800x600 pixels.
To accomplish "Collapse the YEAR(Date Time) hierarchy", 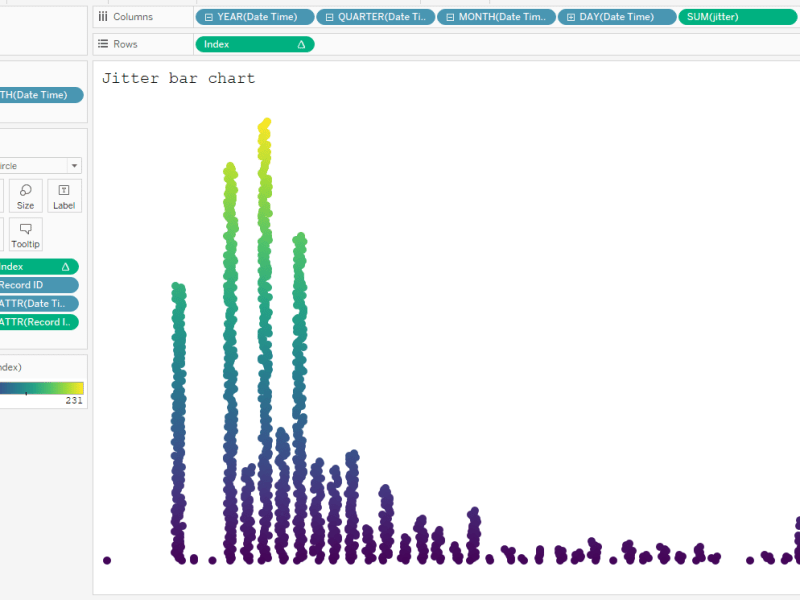I will coord(208,16).
